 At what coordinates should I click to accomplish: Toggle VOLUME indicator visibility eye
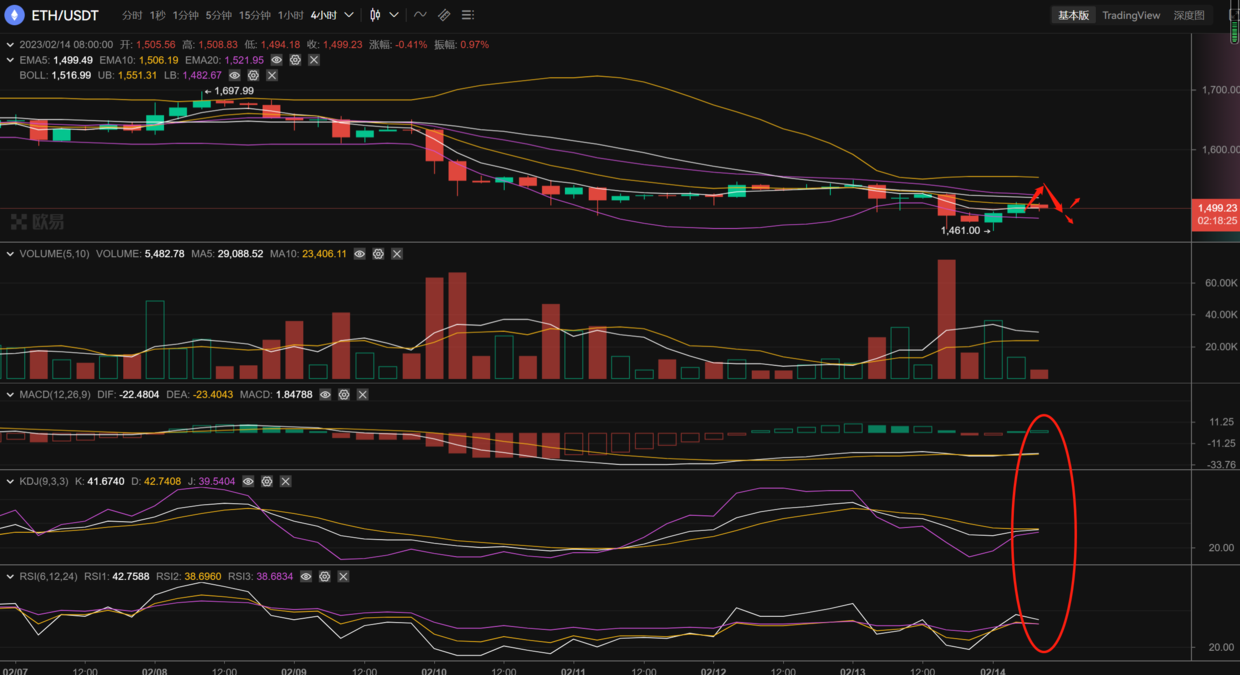click(x=360, y=254)
